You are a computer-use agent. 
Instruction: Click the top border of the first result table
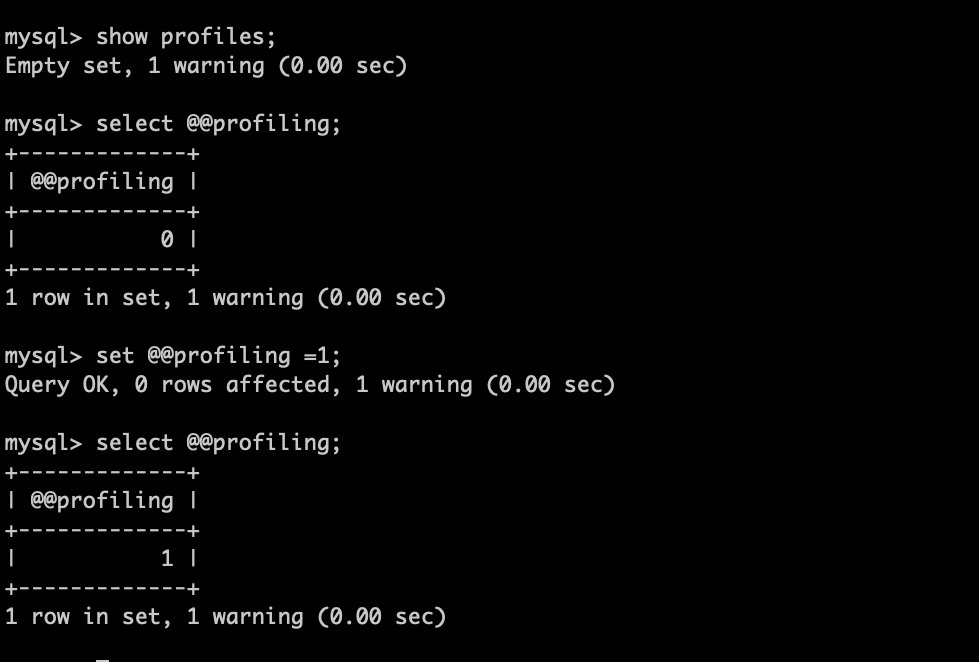coord(102,153)
